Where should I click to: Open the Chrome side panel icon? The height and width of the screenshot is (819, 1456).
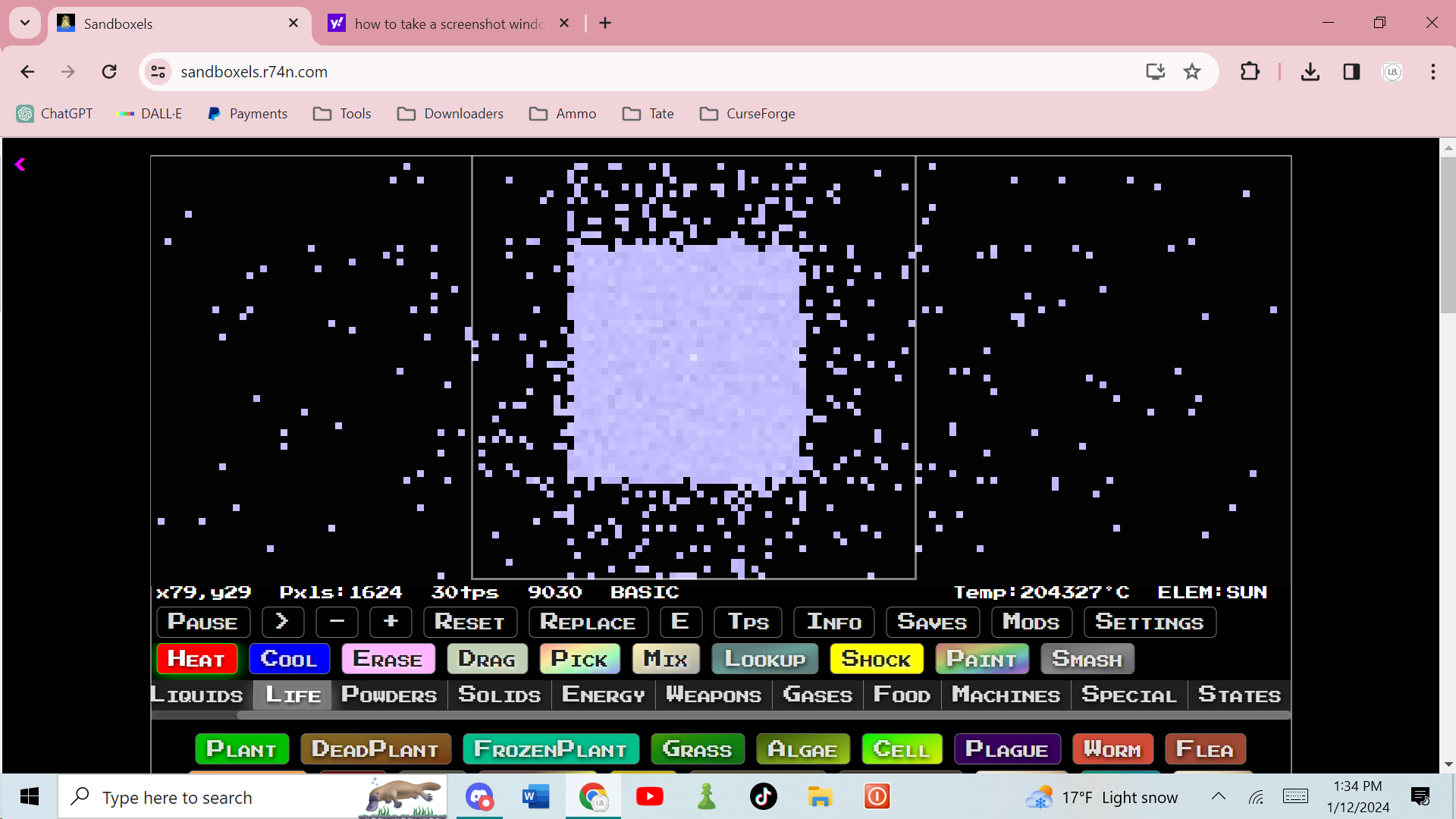(1351, 71)
